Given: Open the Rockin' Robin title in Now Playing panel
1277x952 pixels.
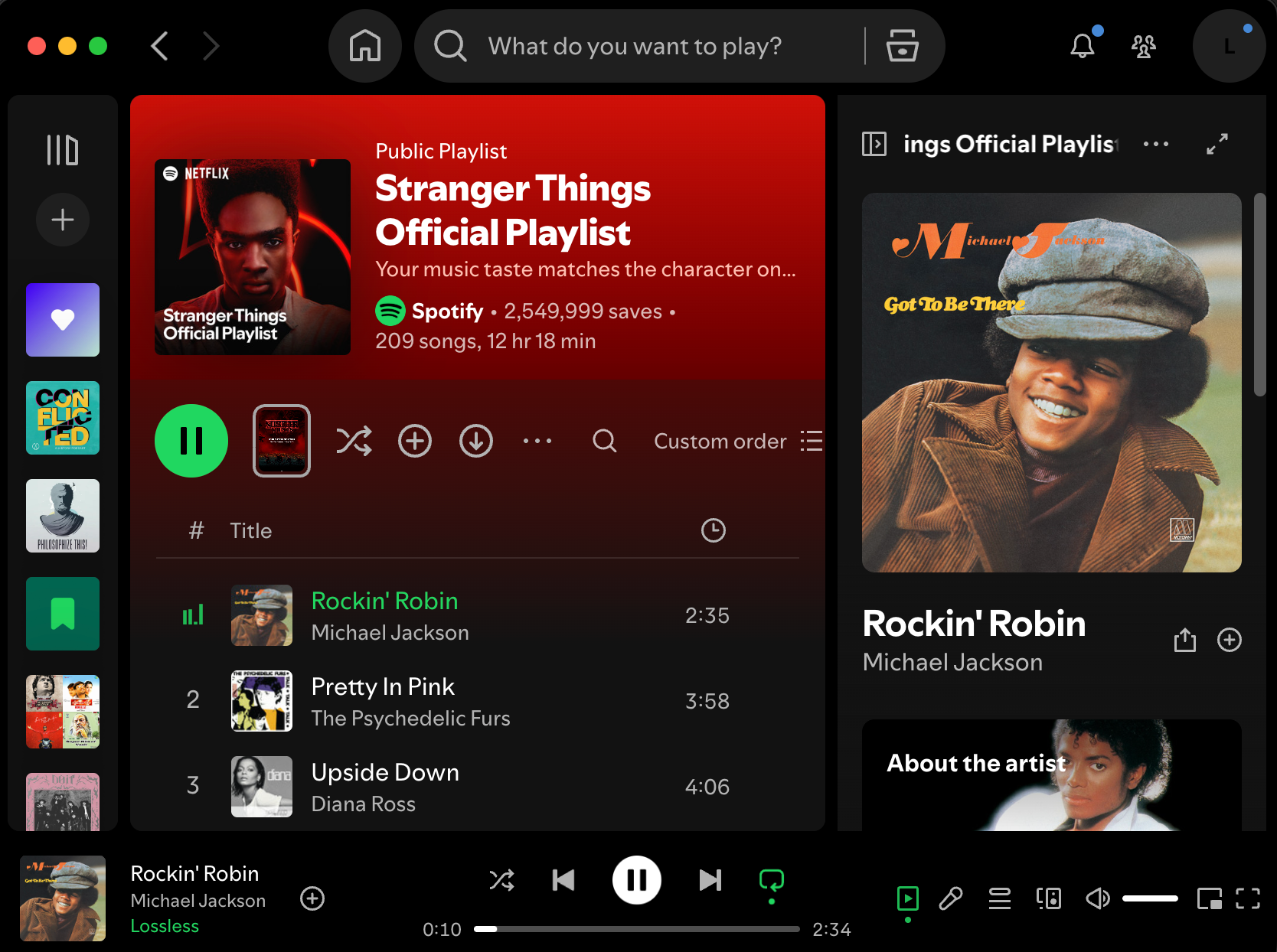Looking at the screenshot, I should (x=974, y=624).
